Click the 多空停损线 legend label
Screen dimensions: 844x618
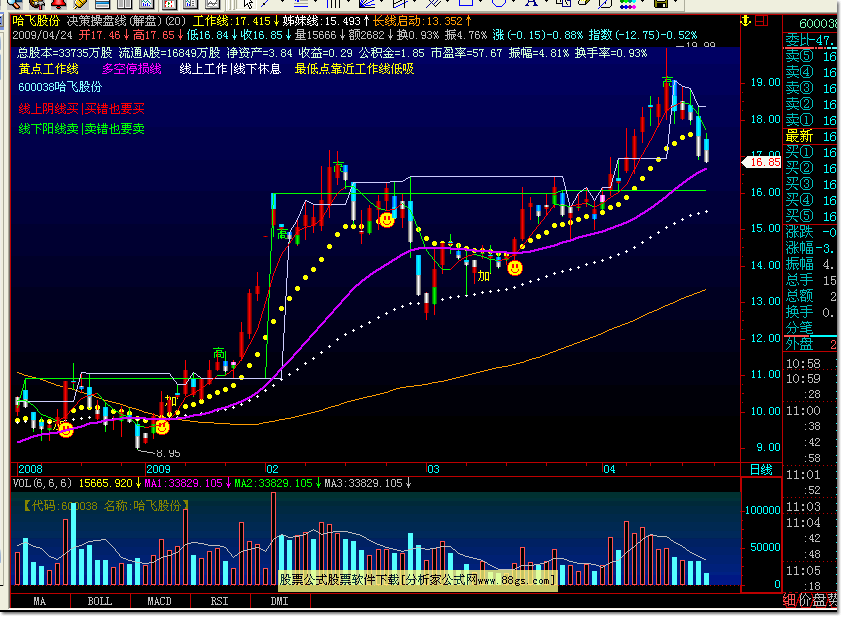[132, 69]
